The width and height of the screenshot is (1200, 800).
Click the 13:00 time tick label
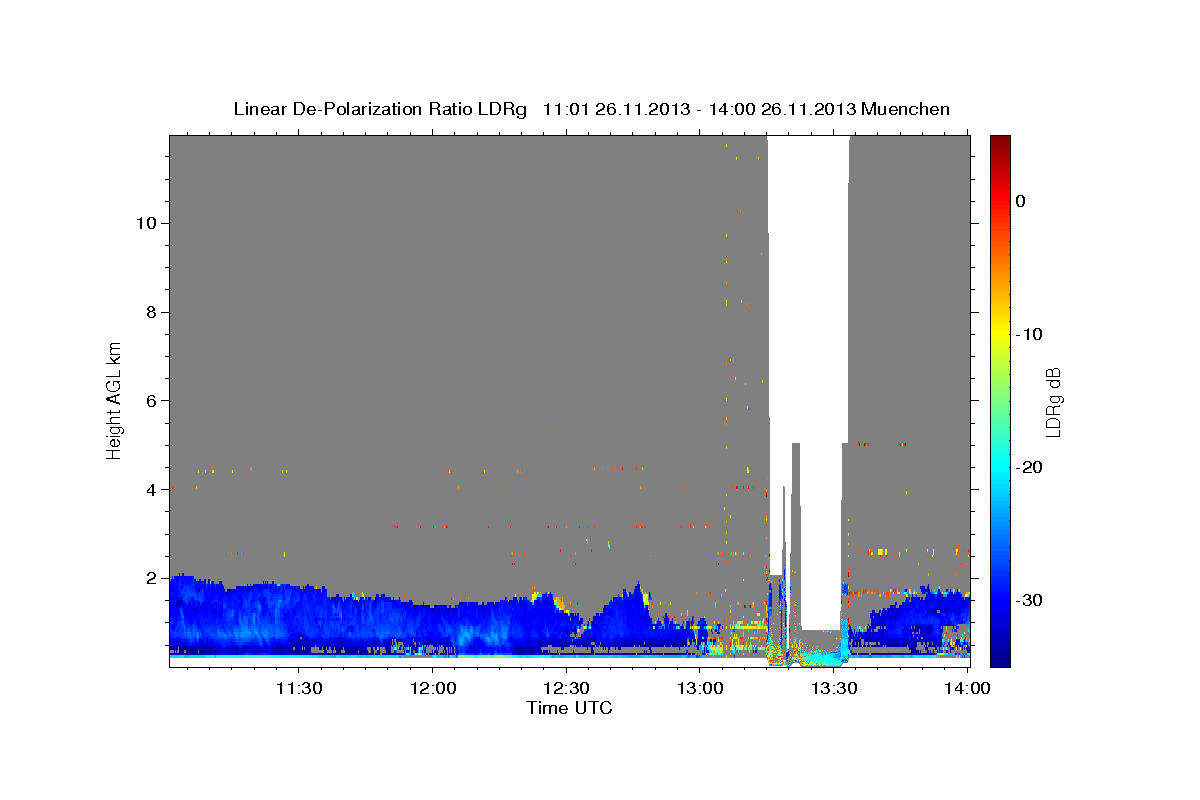click(700, 688)
